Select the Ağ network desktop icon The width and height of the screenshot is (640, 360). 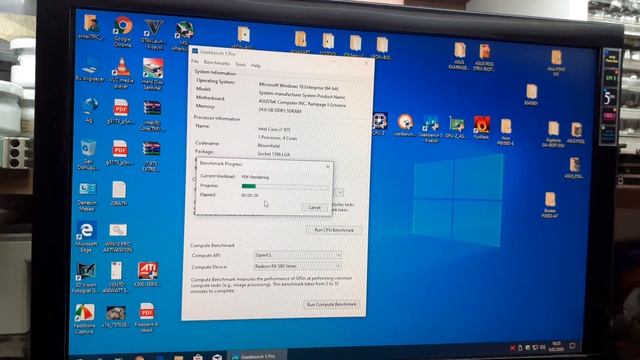89,110
